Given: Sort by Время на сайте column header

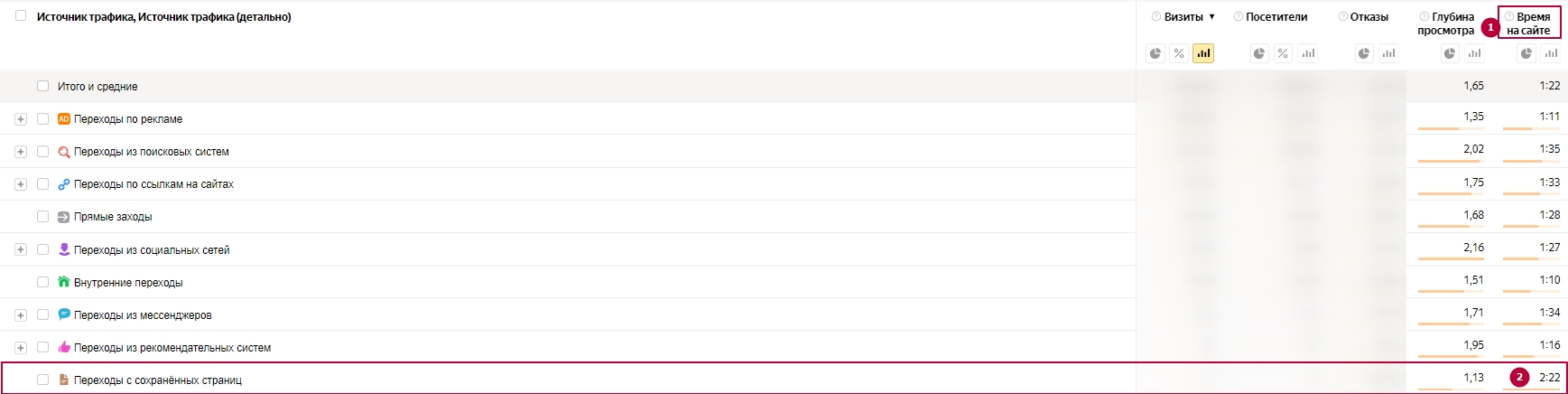Looking at the screenshot, I should click(x=1530, y=23).
